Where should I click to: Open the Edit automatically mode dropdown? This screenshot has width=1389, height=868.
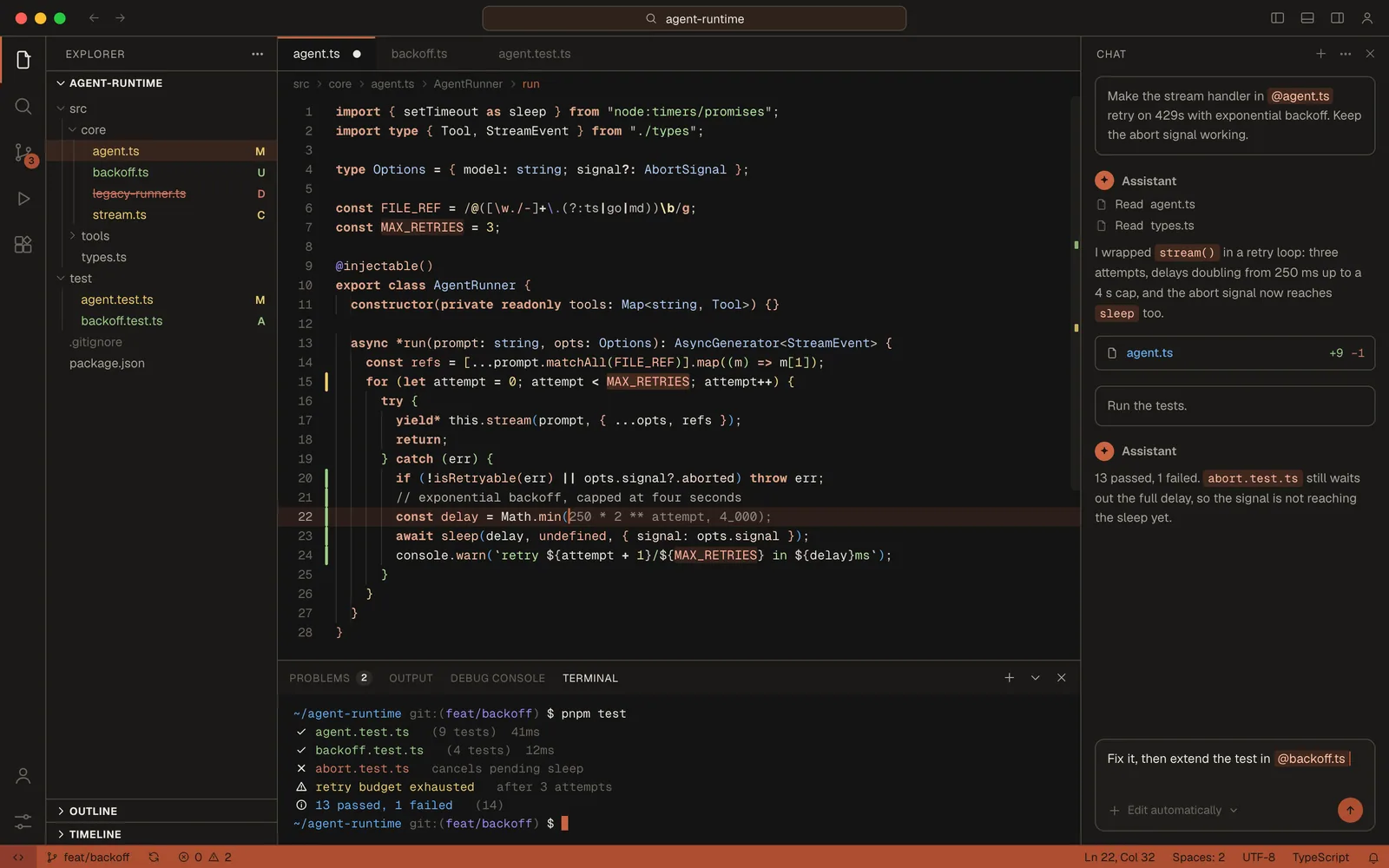coord(1174,811)
